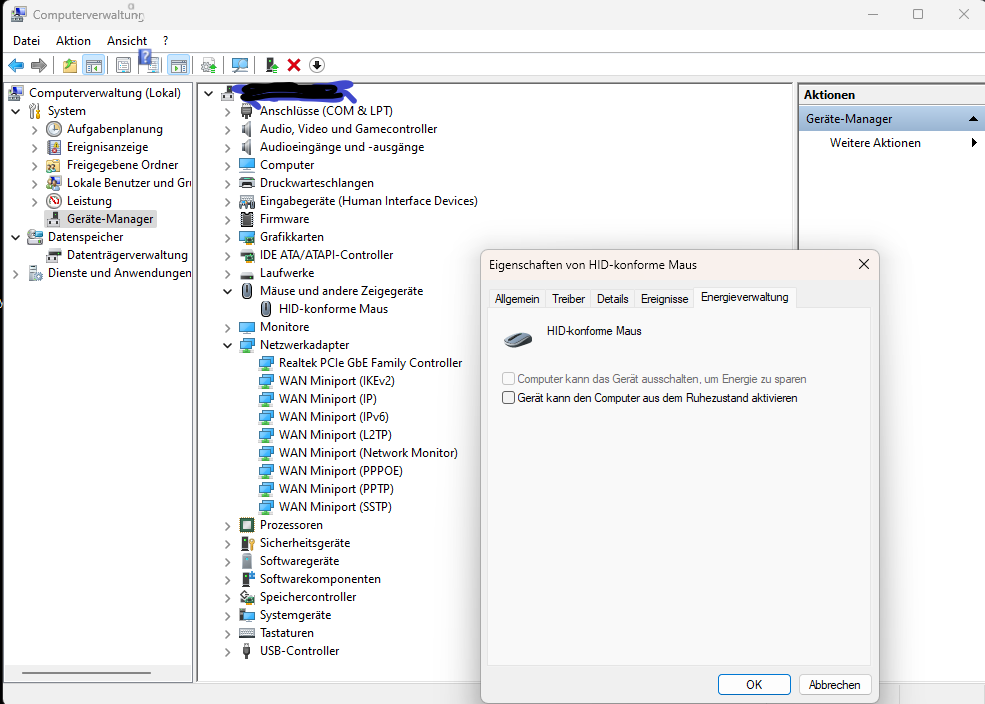Enable 'Gerät kann den Computer aus dem Ruhezustand aktivieren'
The image size is (985, 704).
point(508,398)
